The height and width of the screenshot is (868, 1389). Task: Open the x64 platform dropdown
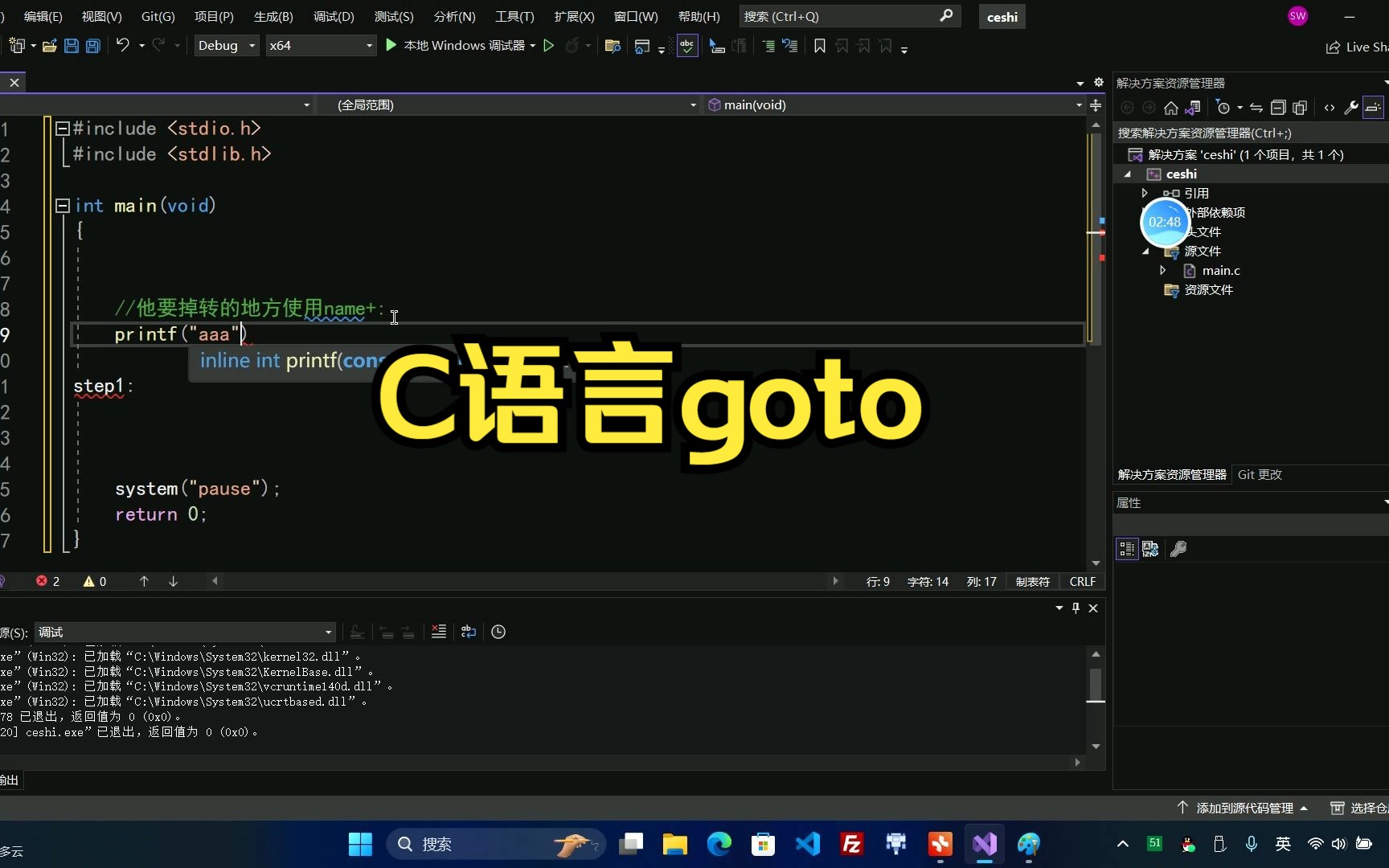point(320,46)
